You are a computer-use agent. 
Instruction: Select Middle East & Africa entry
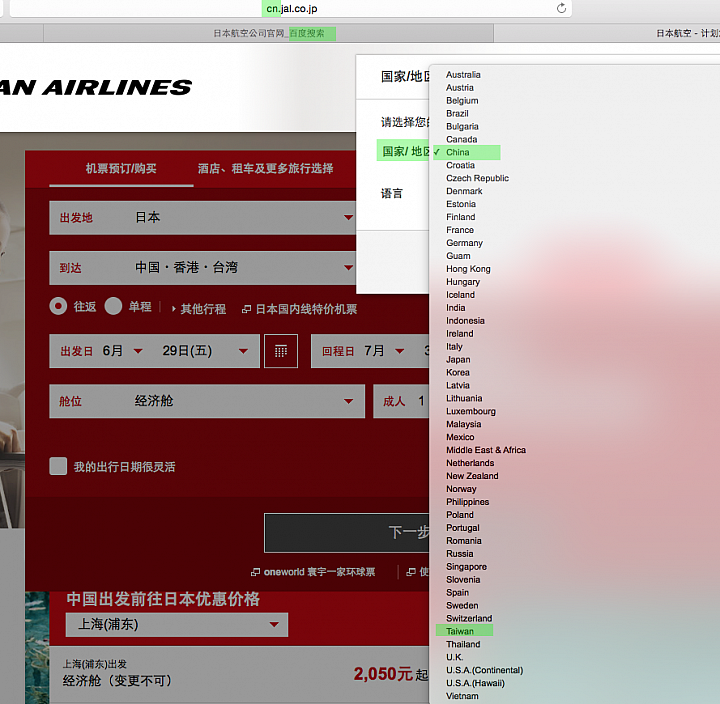[x=486, y=450]
